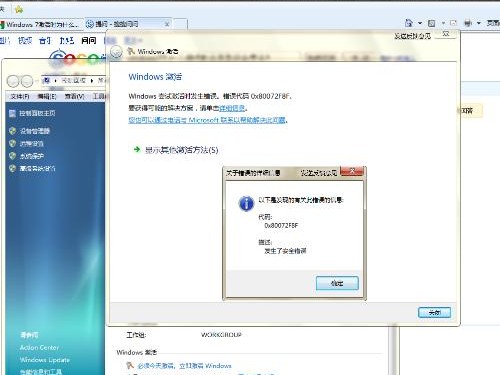Open Device Manager shield item in the sidebar
The image size is (500, 375).
tap(34, 131)
